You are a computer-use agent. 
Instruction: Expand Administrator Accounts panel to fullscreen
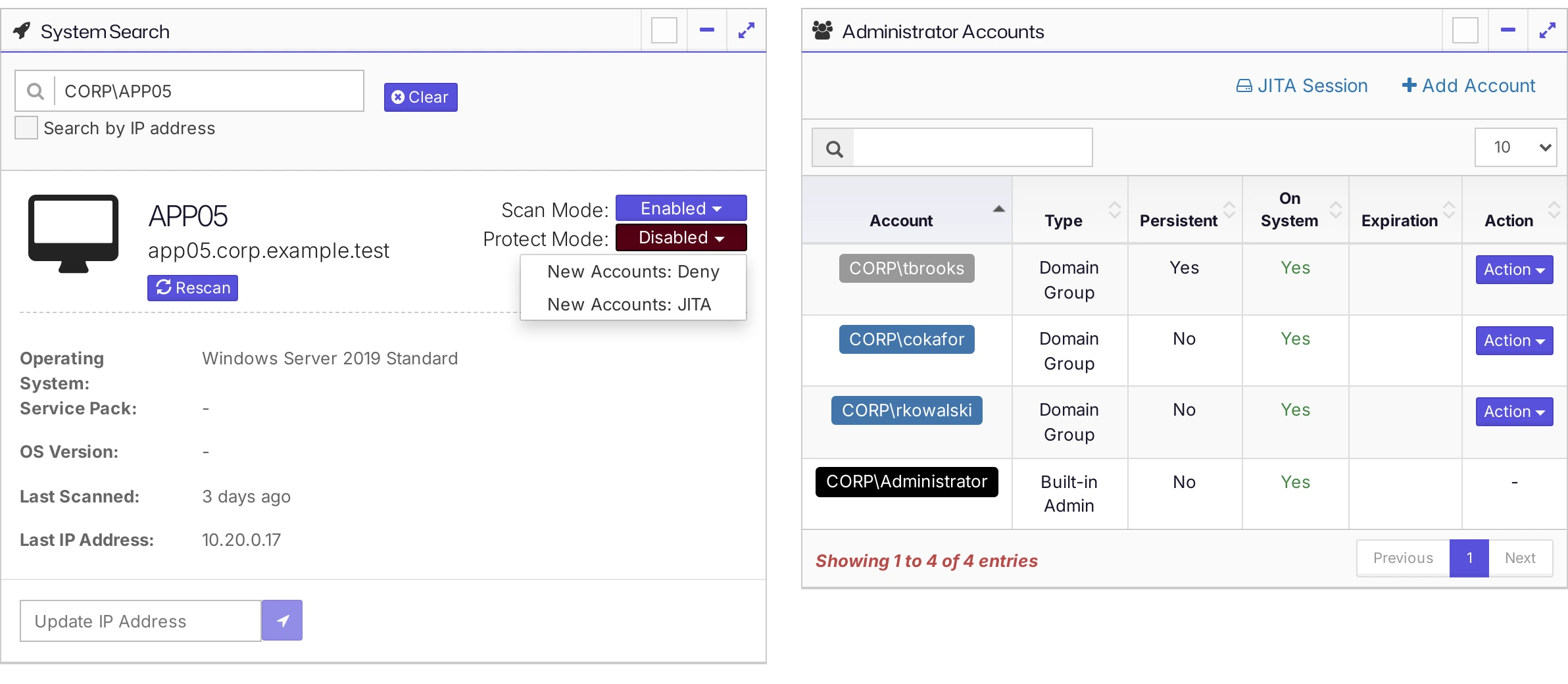(1547, 30)
